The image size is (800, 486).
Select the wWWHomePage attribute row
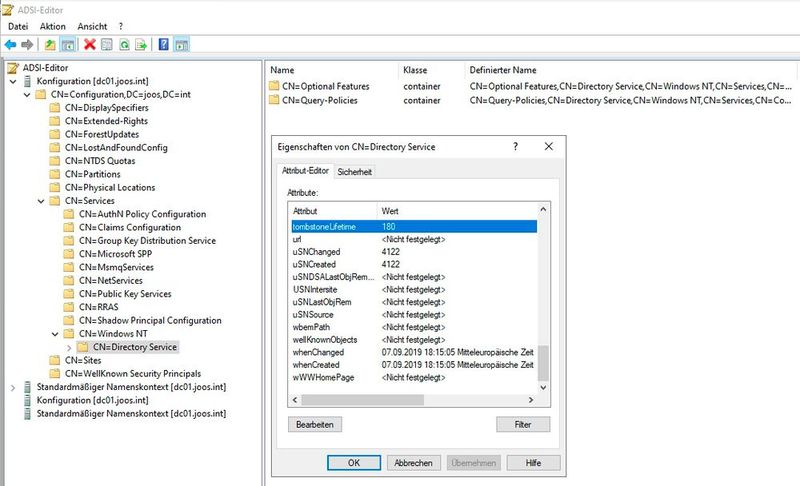point(414,377)
